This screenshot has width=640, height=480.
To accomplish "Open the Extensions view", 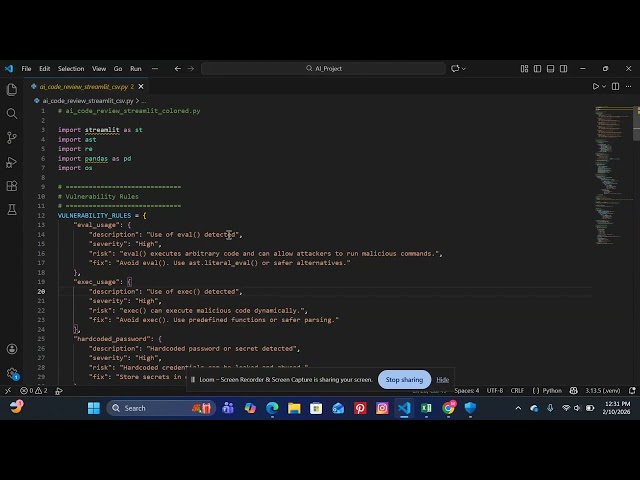I will (12, 186).
